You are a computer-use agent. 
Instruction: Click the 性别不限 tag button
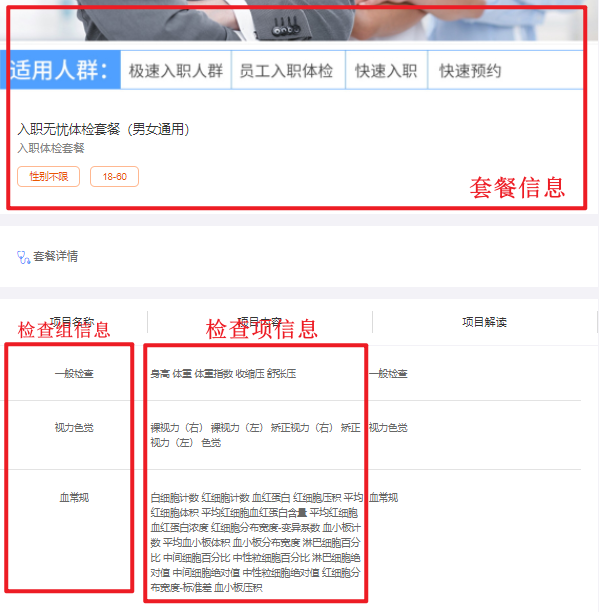coord(48,176)
